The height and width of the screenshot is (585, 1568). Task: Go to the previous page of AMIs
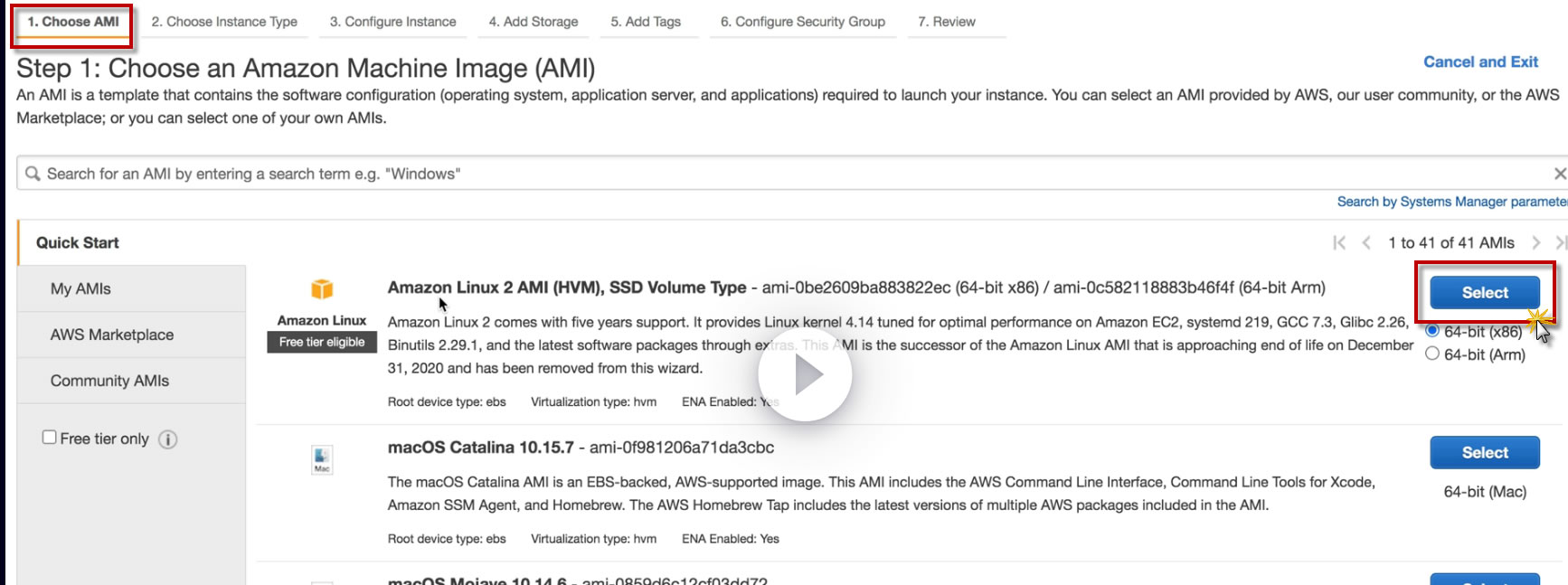pyautogui.click(x=1366, y=242)
